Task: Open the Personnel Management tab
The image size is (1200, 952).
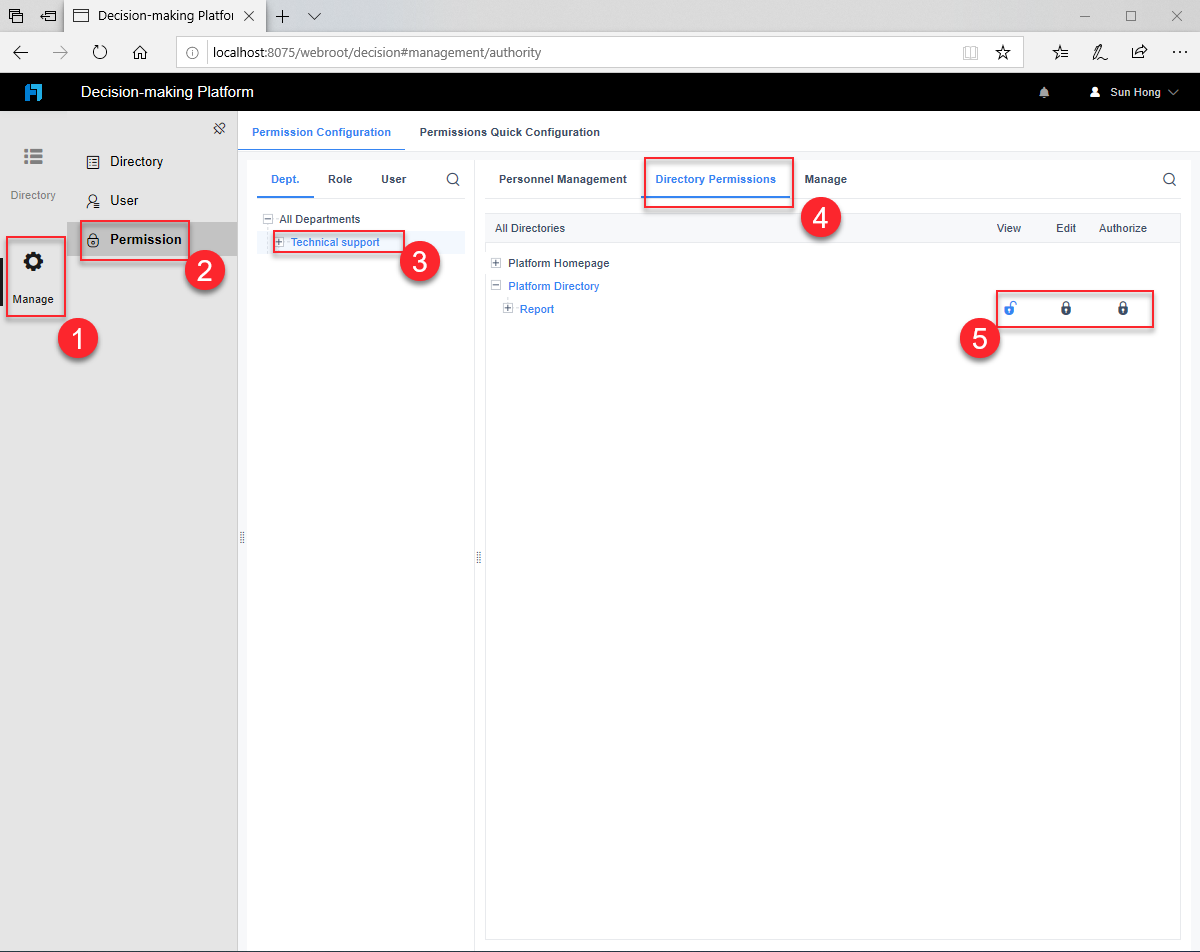Action: coord(562,179)
